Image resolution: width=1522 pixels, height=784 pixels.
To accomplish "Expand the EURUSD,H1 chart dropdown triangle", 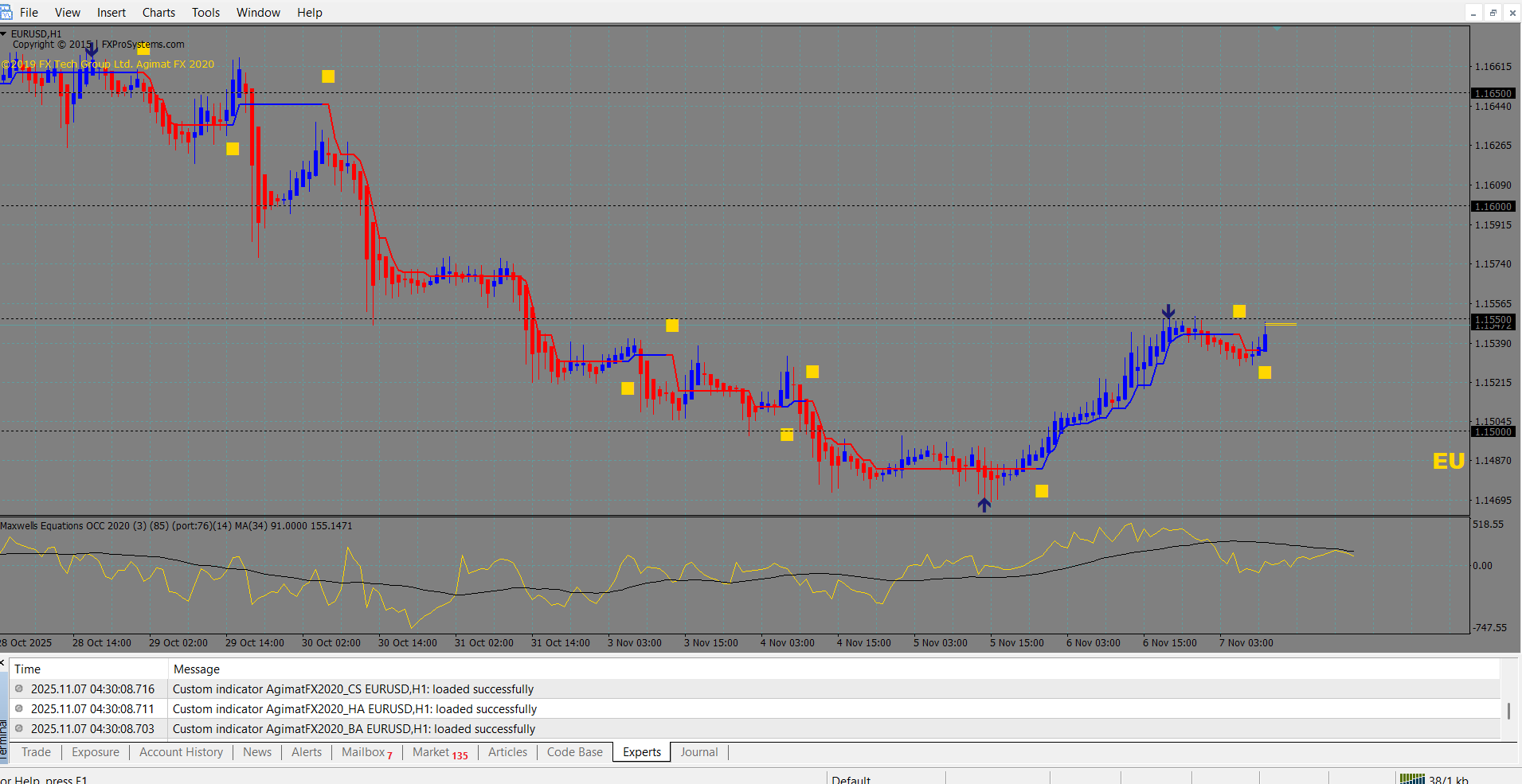I will point(4,33).
